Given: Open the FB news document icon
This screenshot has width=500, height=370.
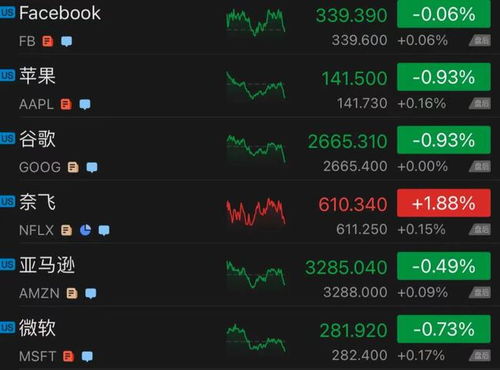Looking at the screenshot, I should [48, 41].
